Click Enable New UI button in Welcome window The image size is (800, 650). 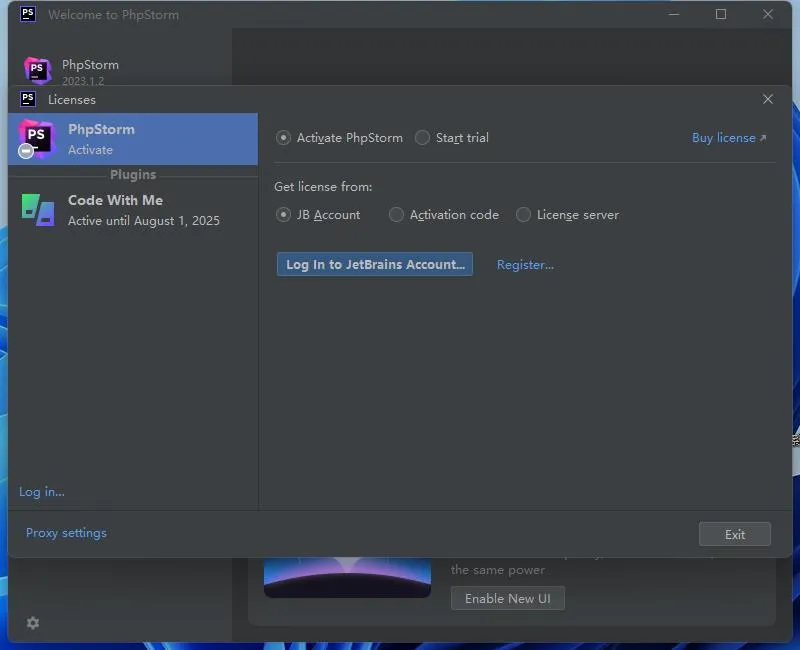[508, 598]
